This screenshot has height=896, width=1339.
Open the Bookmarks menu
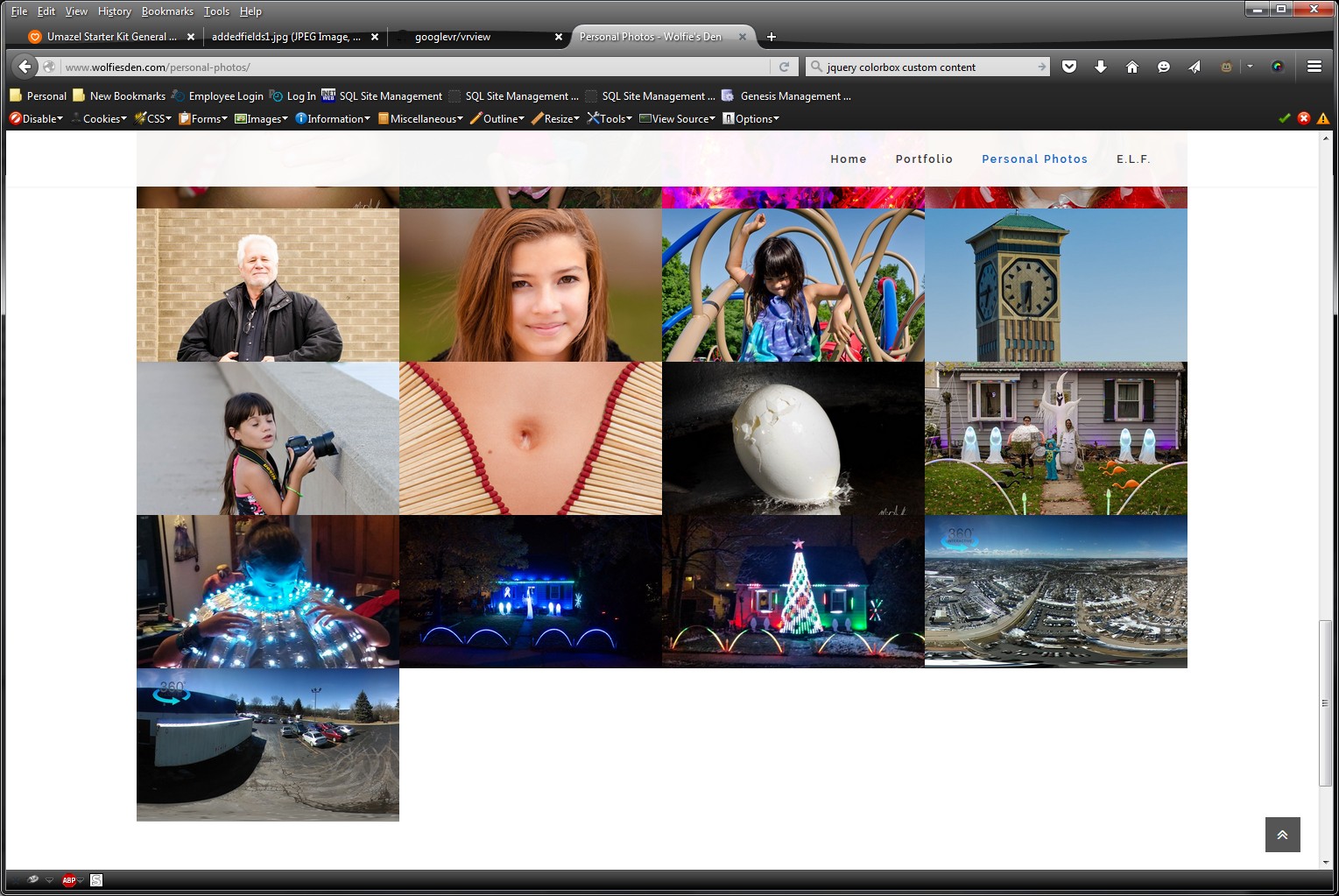click(x=167, y=11)
